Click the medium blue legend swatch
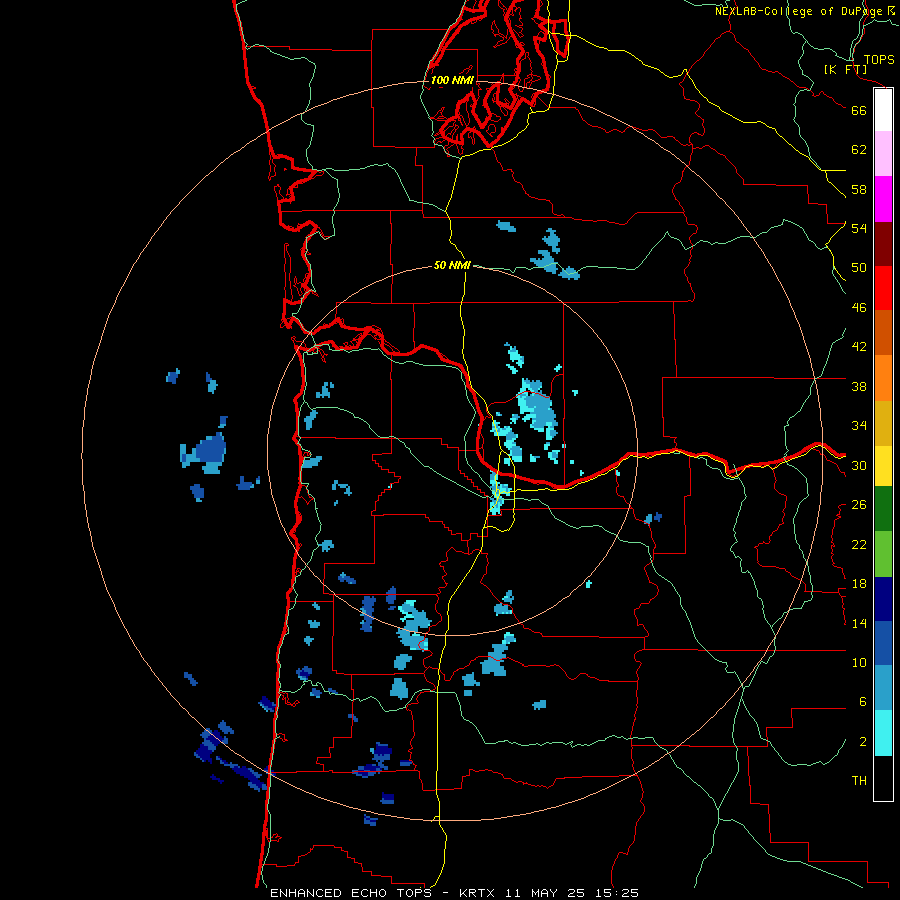The height and width of the screenshot is (900, 900). click(x=883, y=643)
